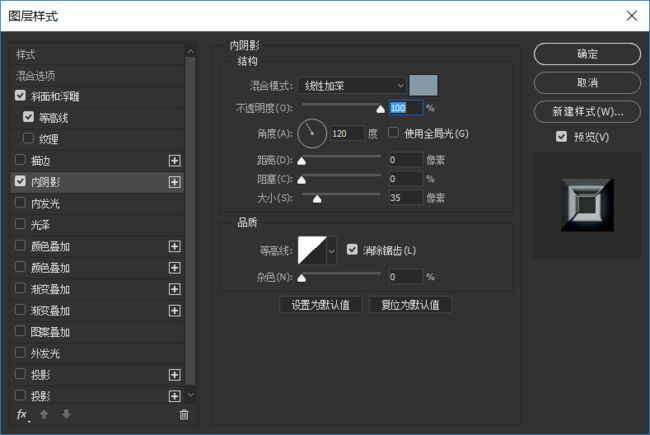Click the plus icon on the second 渐变叠加 row

click(175, 311)
